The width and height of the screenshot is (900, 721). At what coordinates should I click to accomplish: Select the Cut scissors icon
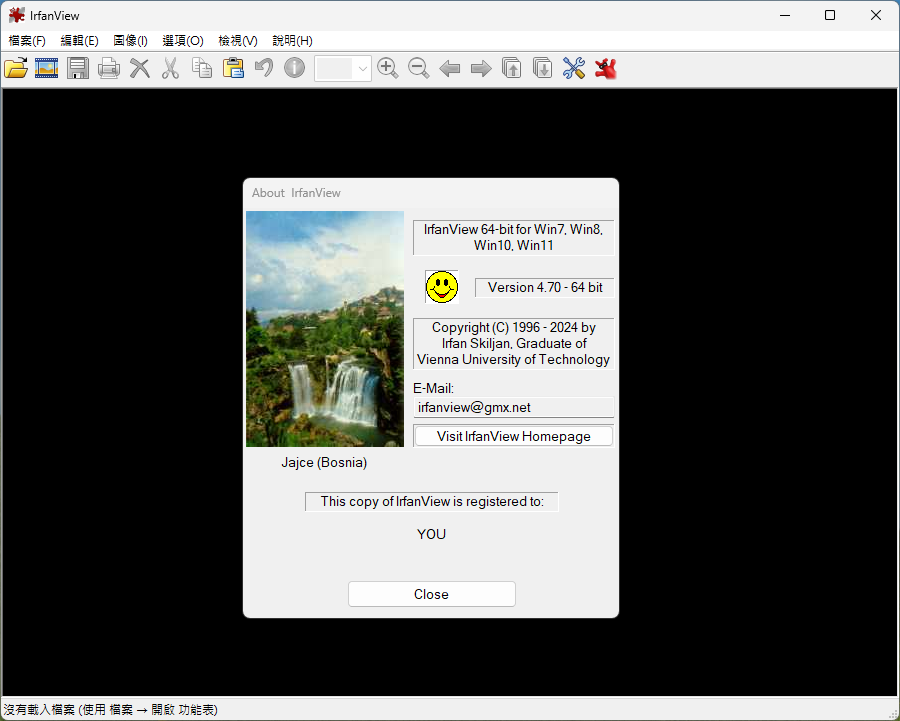pos(170,68)
